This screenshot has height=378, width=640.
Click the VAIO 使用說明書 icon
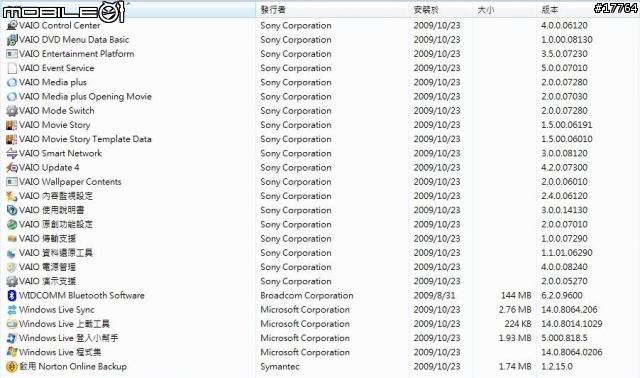(x=12, y=210)
